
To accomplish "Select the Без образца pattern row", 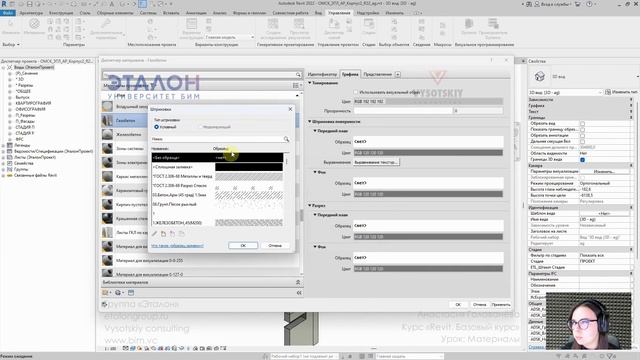I will 217,158.
